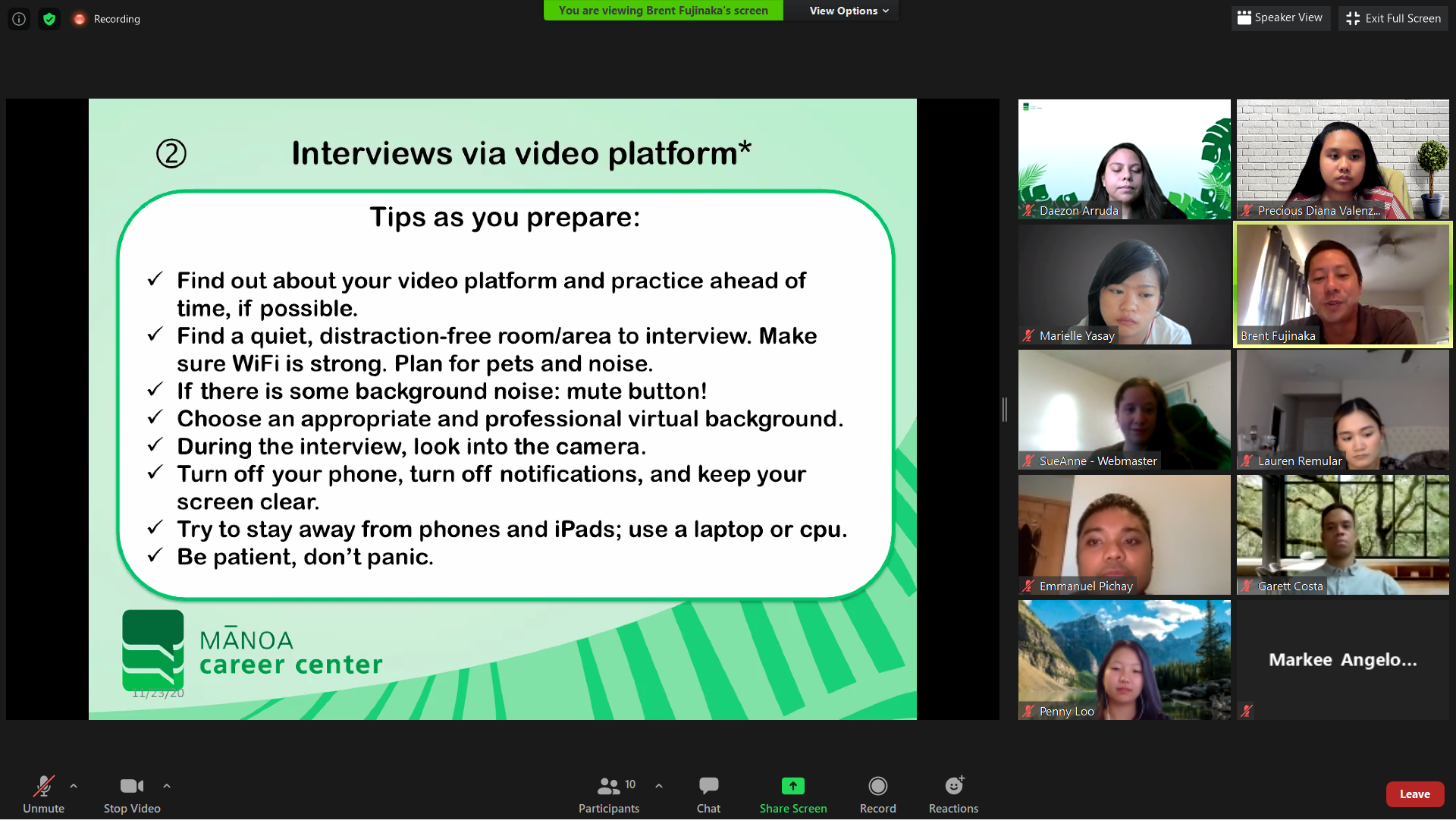Click the green encryption shield icon
Screen dimensions: 1456x833
pos(49,19)
